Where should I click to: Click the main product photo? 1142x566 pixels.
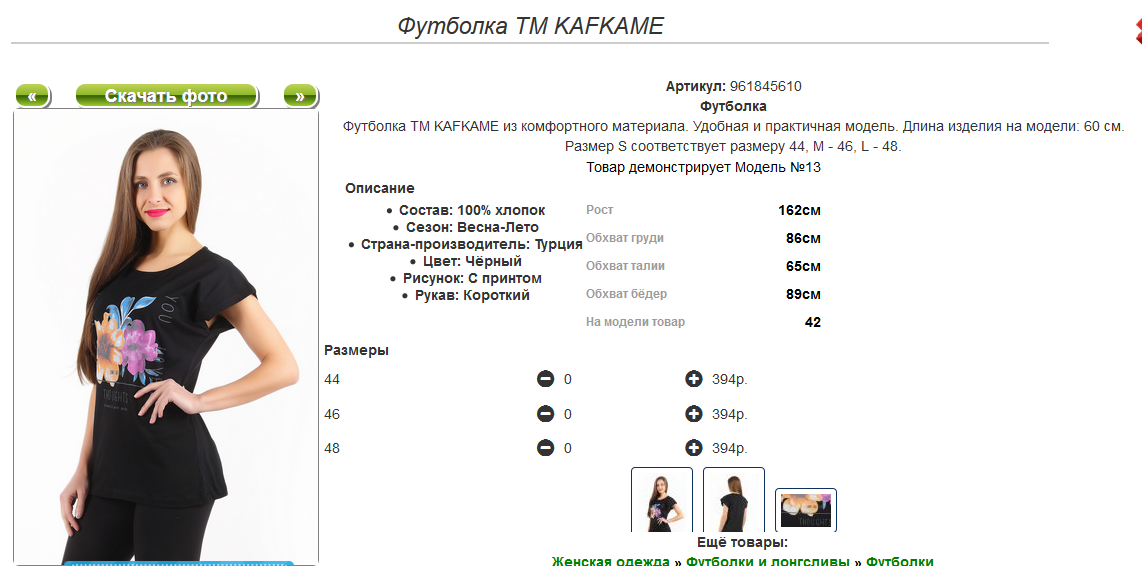point(166,337)
